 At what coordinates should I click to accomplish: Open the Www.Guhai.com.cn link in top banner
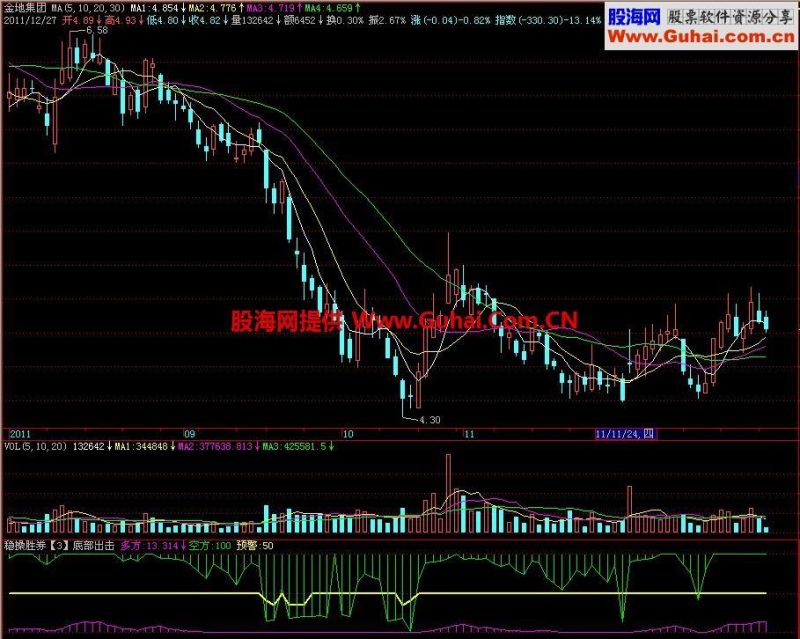(702, 37)
